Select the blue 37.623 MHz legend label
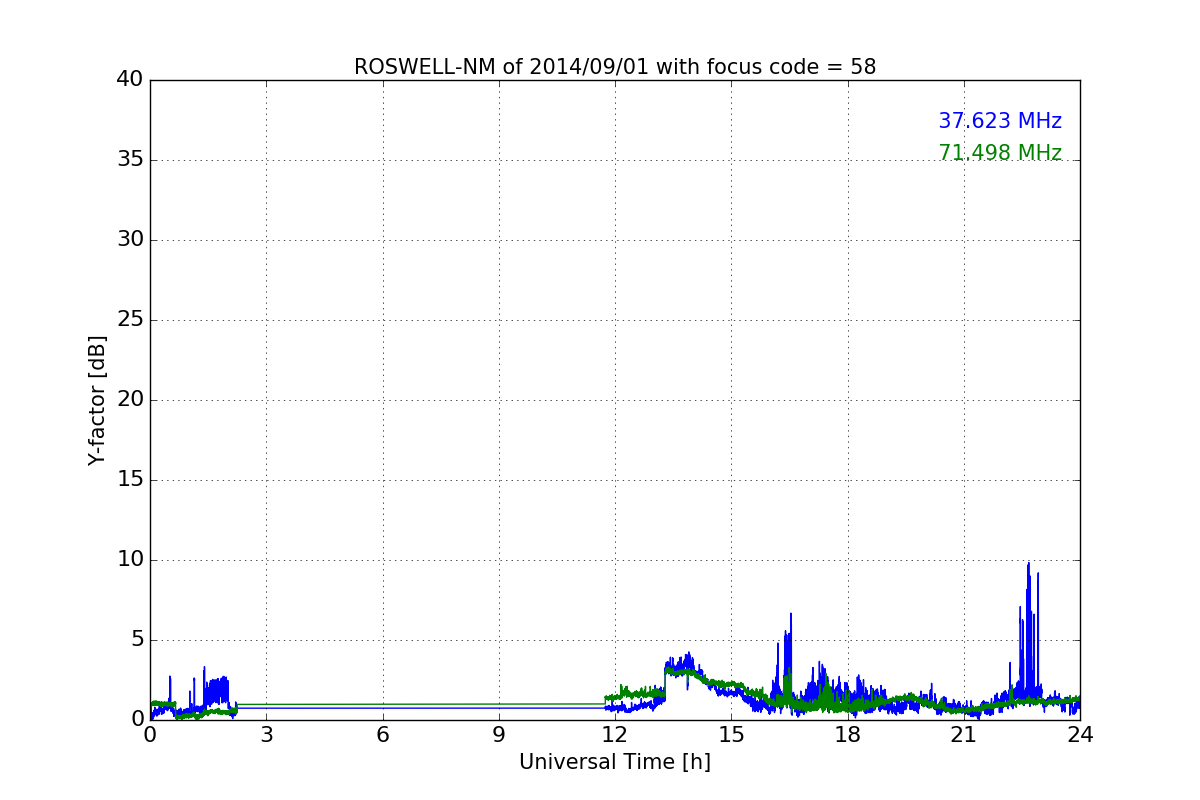This screenshot has height=800, width=1200. tap(1000, 121)
